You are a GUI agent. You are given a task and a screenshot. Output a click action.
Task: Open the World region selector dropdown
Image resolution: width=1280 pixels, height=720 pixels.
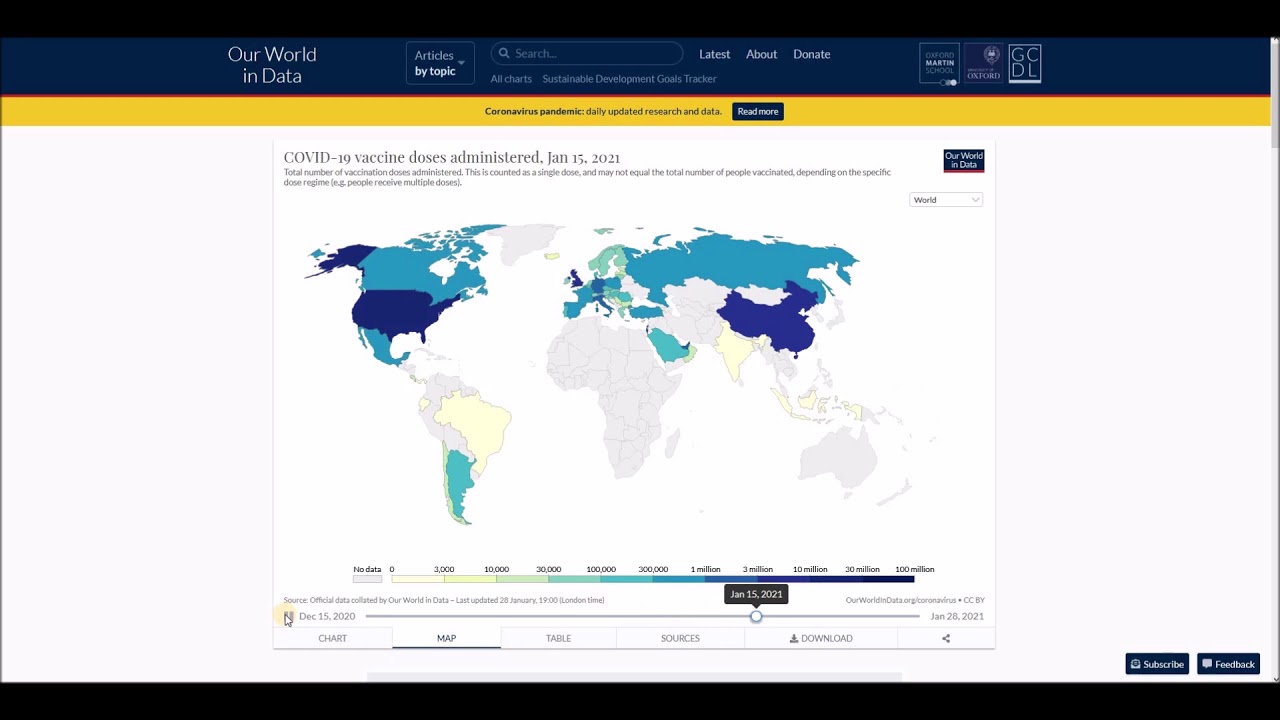[946, 200]
